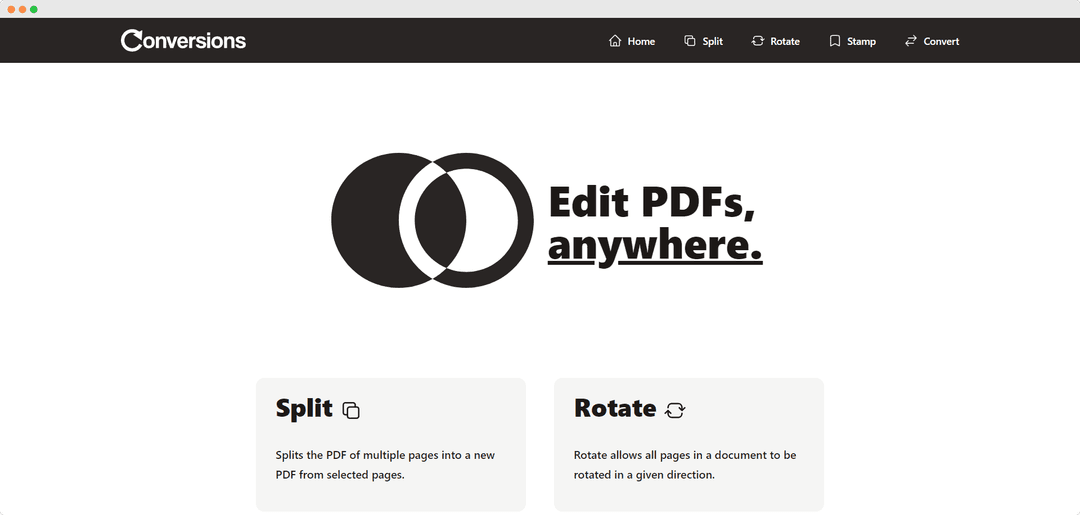The image size is (1080, 515).
Task: Open the Home menu item
Action: tap(632, 41)
